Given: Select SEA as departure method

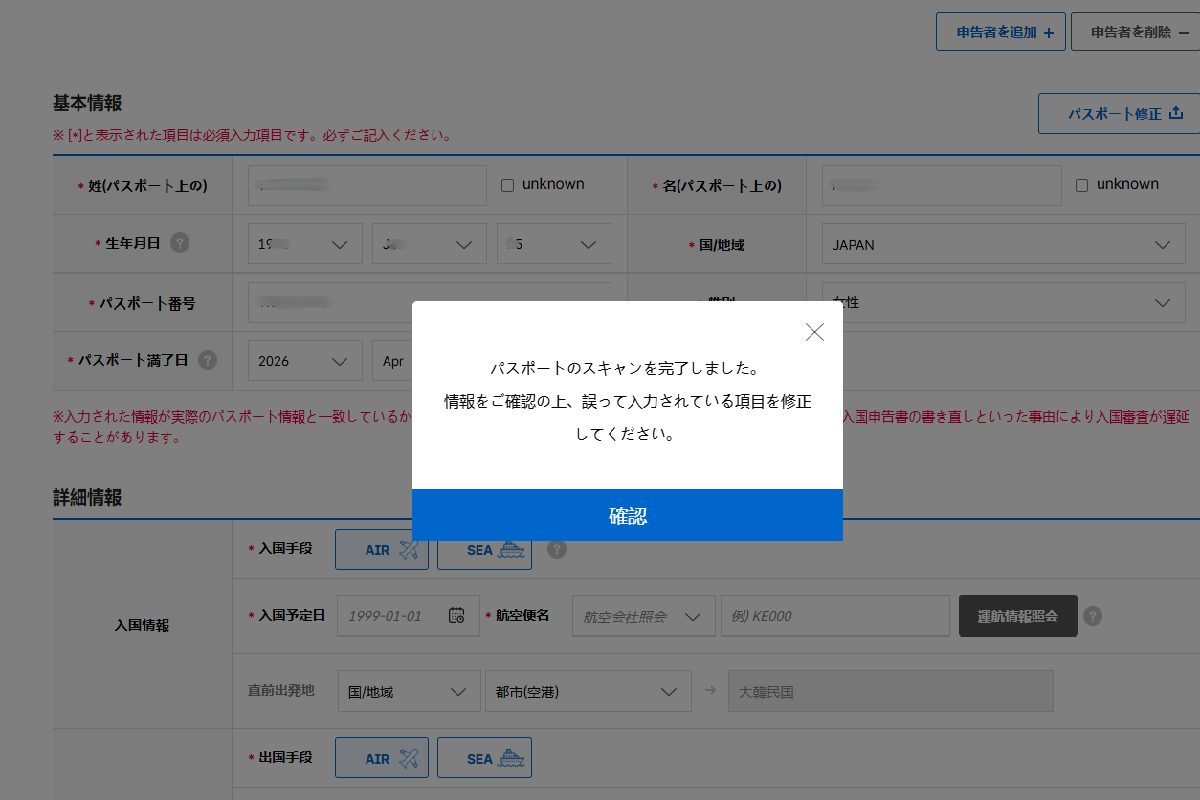Looking at the screenshot, I should click(484, 758).
